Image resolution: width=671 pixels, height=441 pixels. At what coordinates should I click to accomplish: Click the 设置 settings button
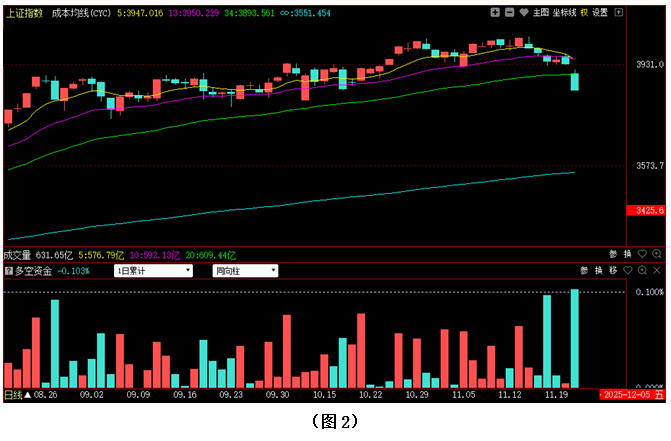click(x=601, y=13)
